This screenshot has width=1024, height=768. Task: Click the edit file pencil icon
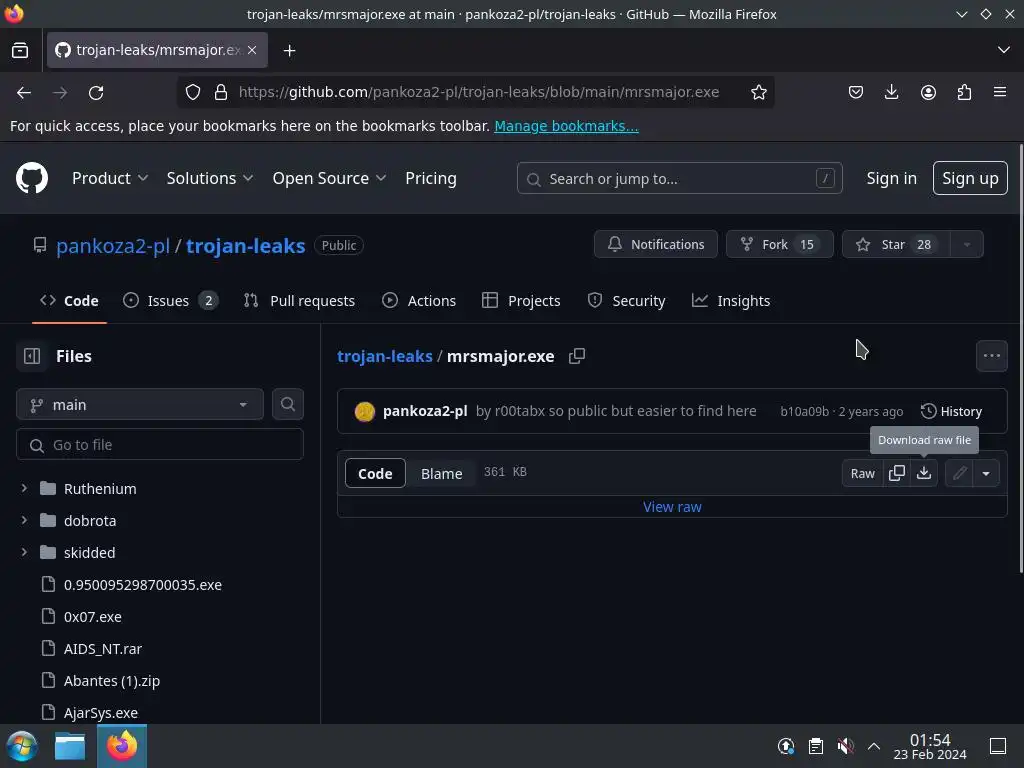[x=959, y=473]
